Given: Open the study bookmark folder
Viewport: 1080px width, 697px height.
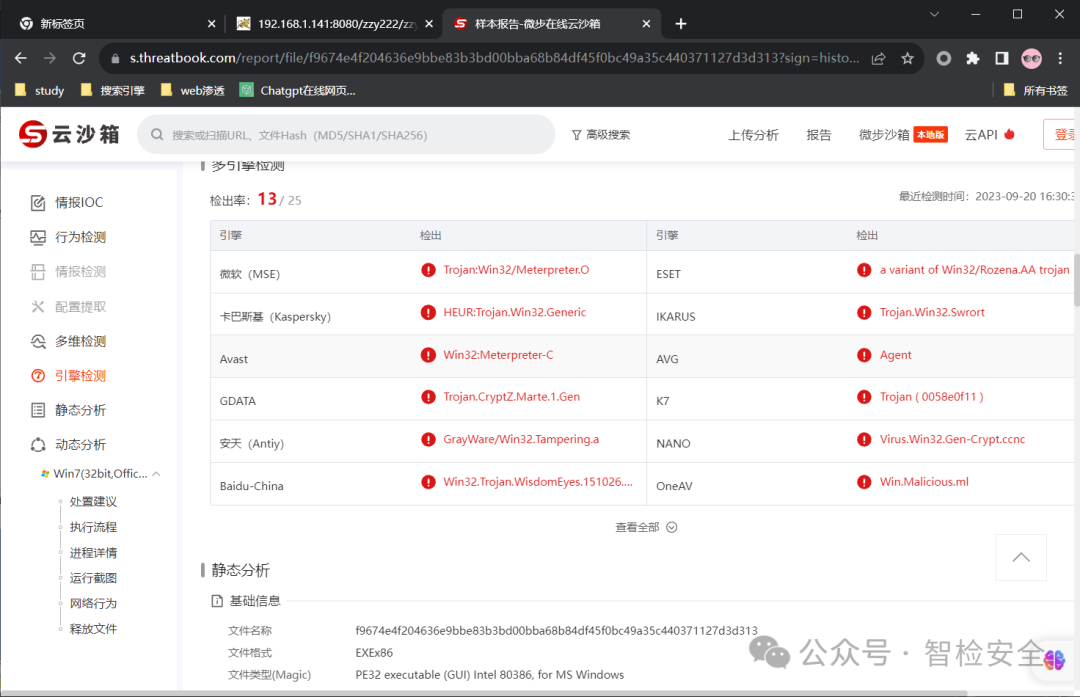Looking at the screenshot, I should pyautogui.click(x=39, y=90).
